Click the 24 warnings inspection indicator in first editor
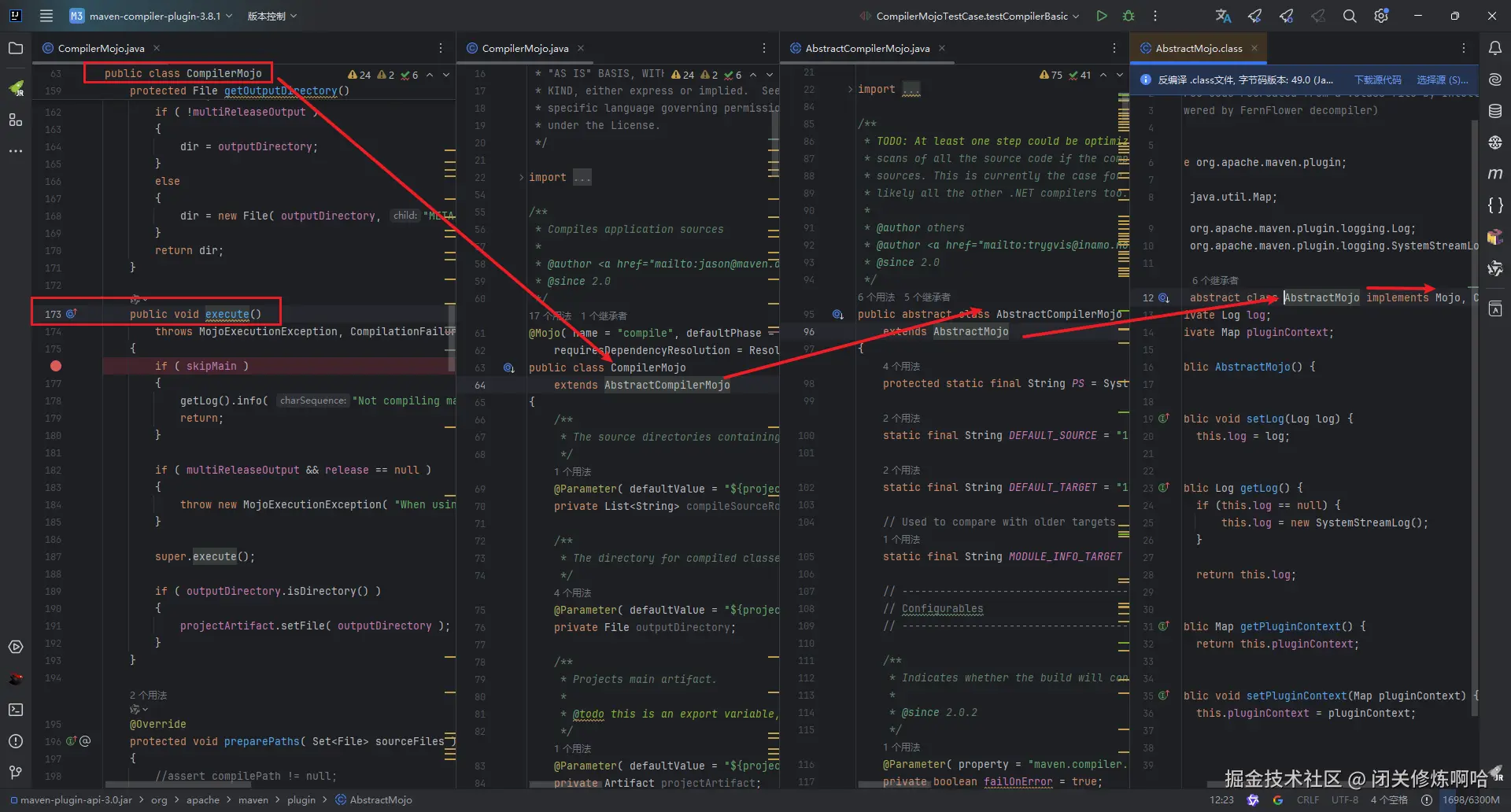 360,75
